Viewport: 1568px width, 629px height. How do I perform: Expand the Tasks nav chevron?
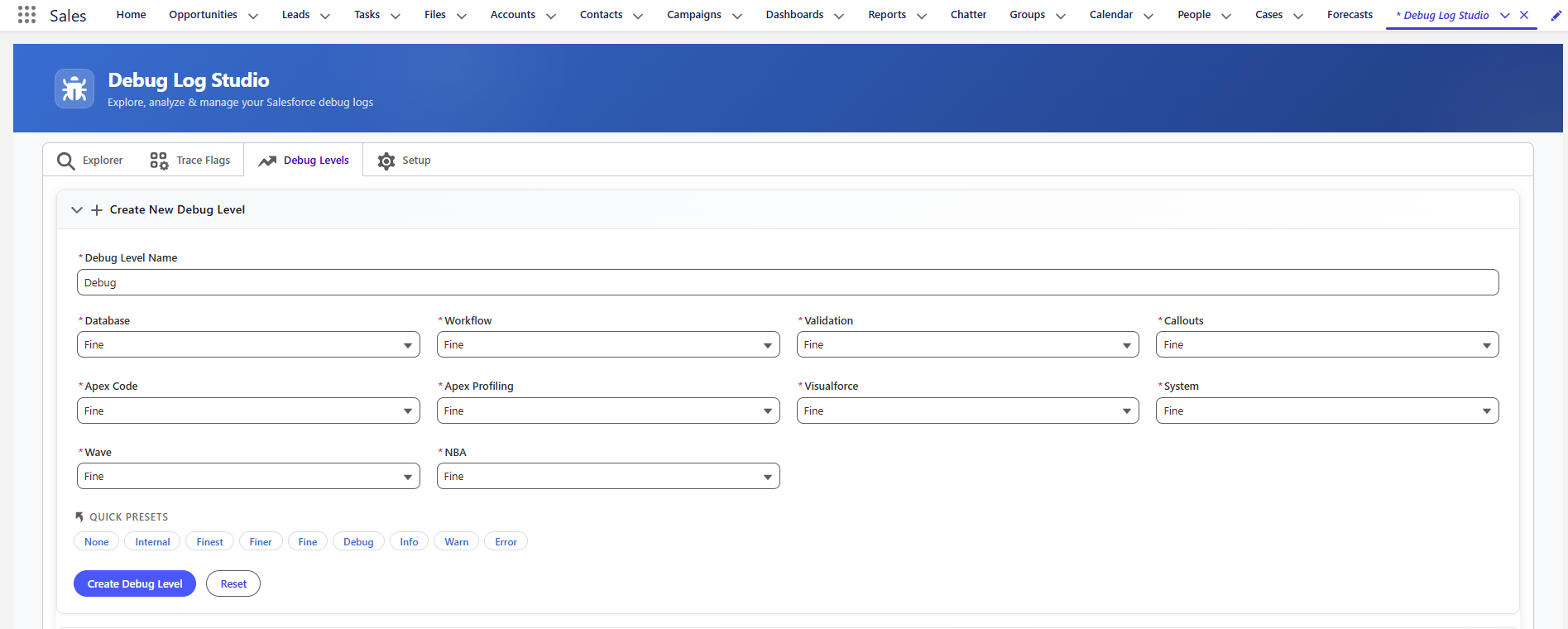[396, 16]
